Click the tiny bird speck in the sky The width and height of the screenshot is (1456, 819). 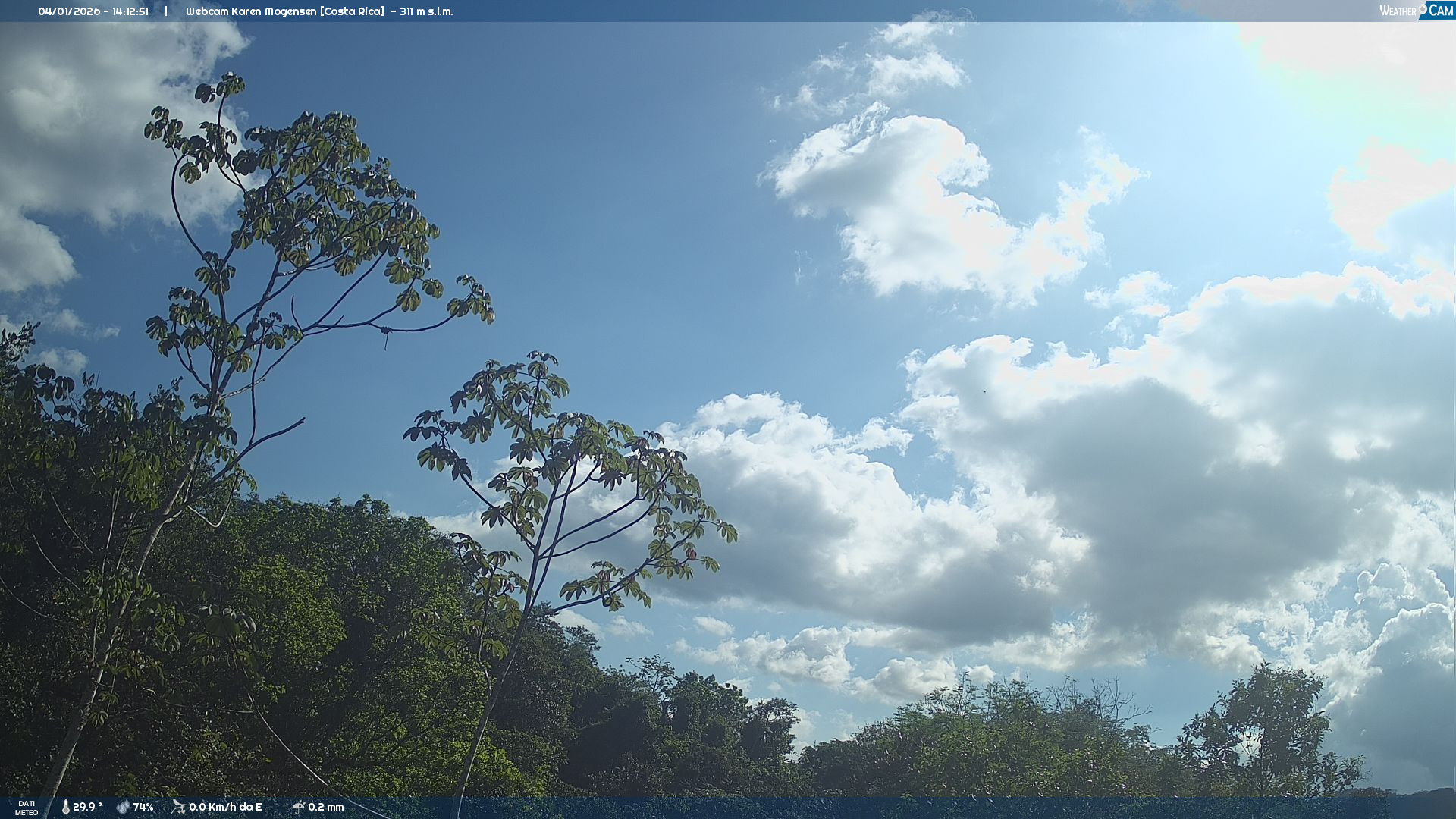[984, 391]
